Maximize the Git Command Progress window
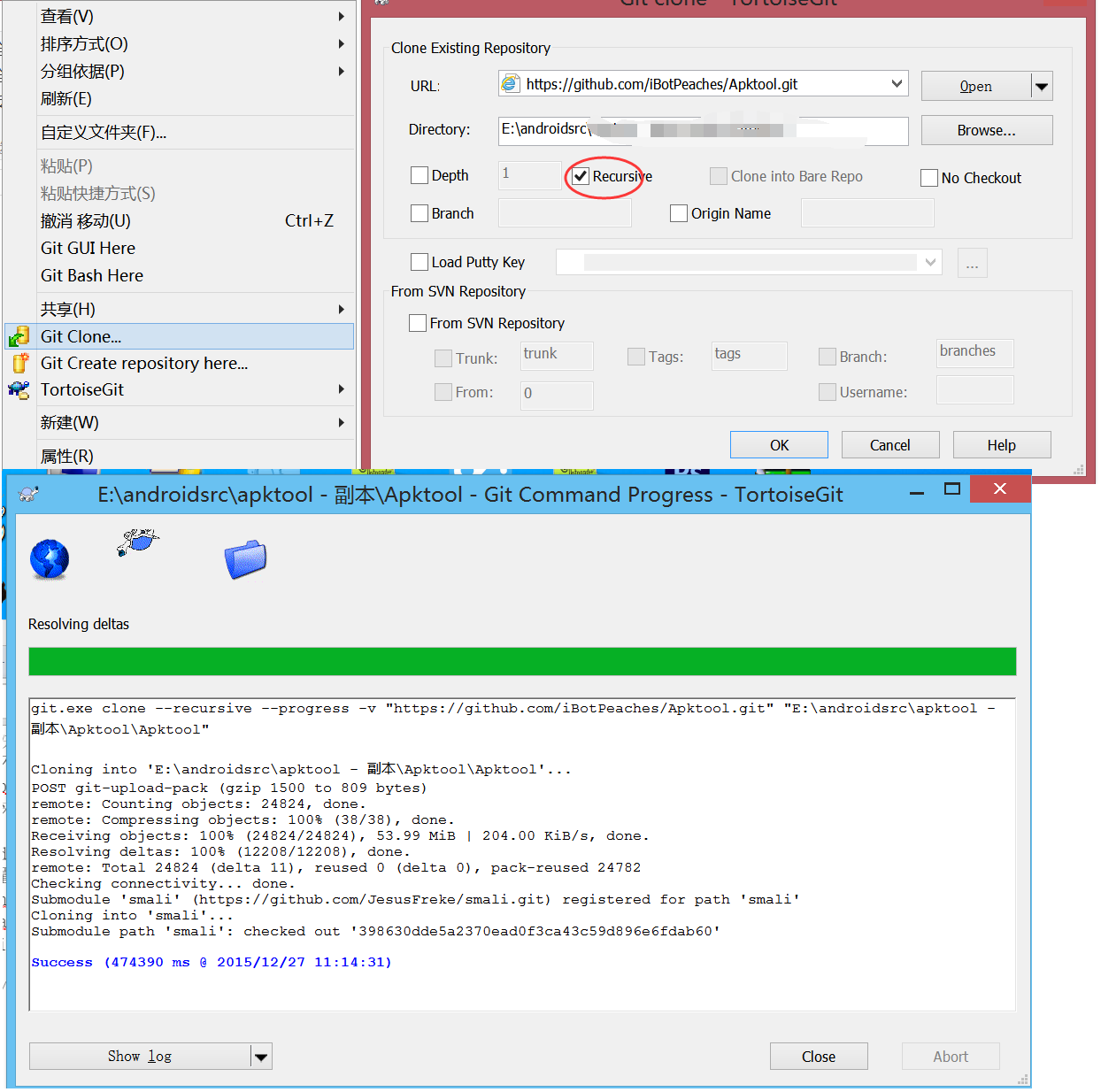1101x1092 pixels. [x=952, y=488]
